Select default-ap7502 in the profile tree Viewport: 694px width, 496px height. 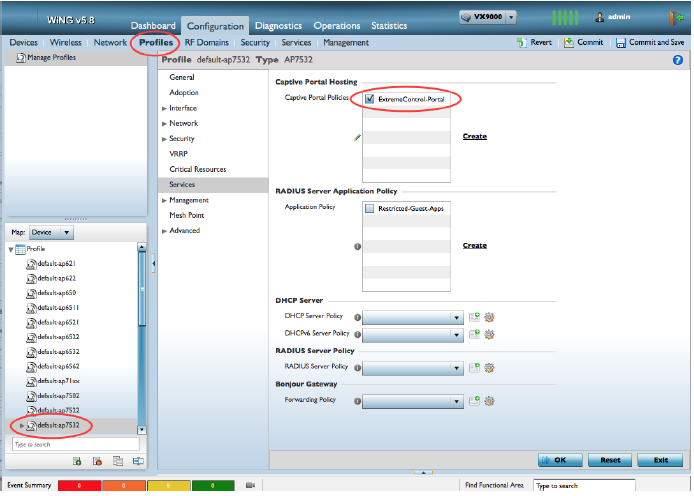(x=58, y=396)
